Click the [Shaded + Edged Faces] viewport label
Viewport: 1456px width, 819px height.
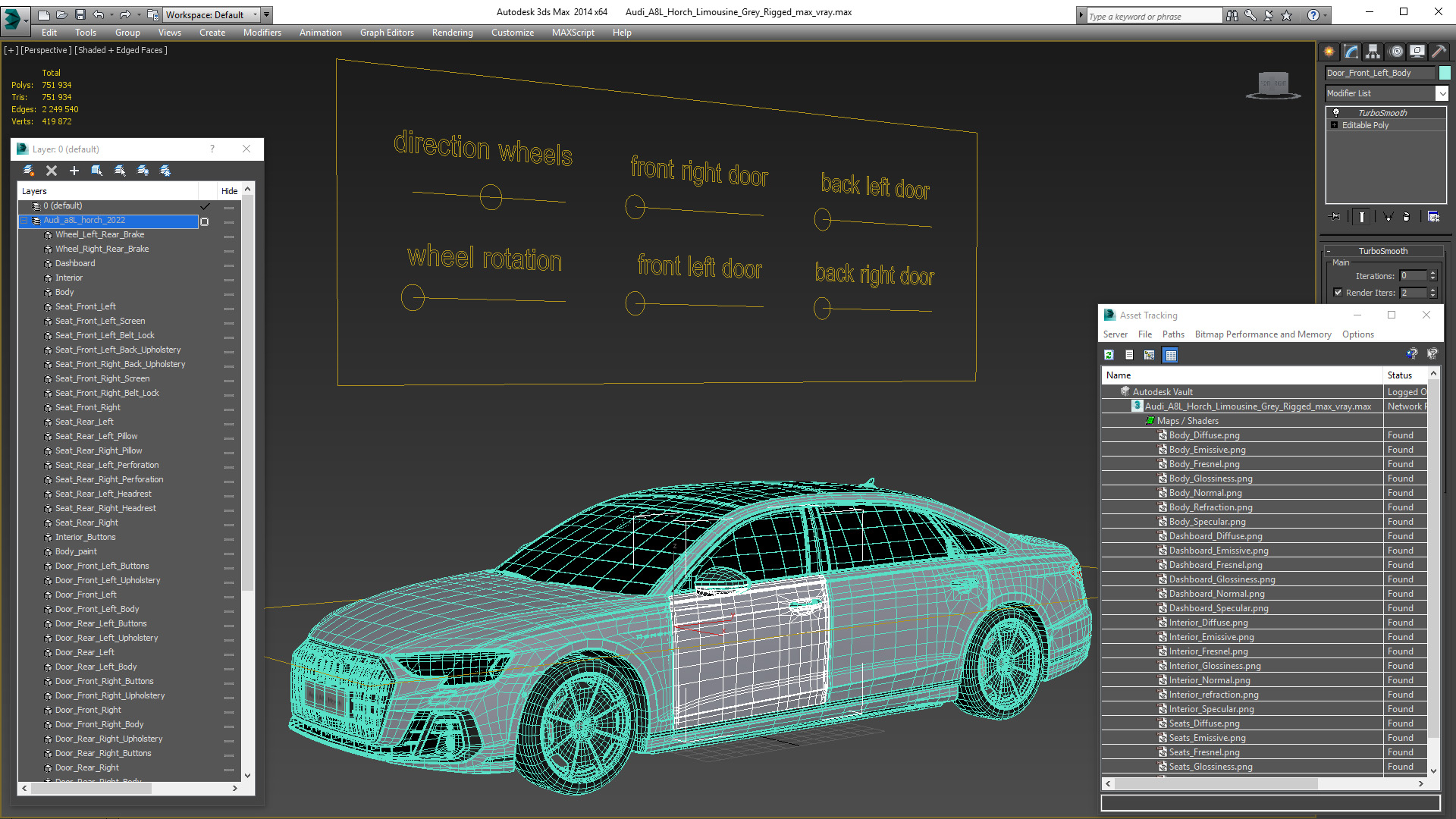click(121, 50)
